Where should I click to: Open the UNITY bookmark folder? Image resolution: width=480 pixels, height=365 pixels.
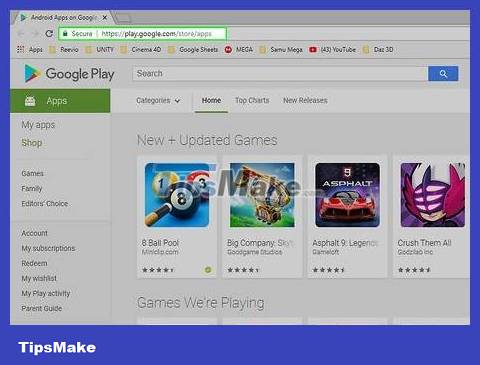99,50
